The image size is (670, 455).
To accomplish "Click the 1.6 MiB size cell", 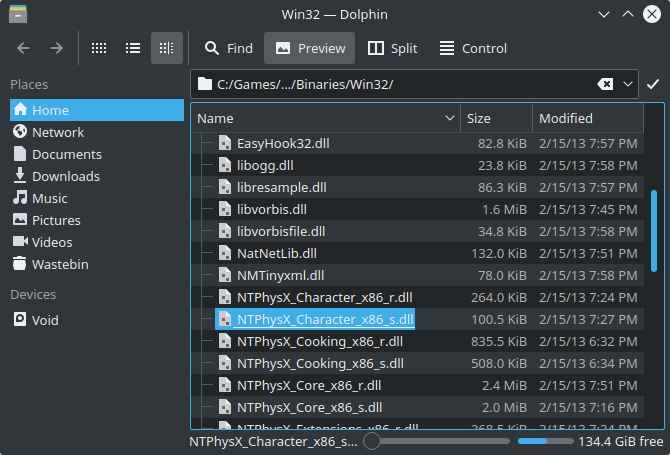I will coord(504,209).
